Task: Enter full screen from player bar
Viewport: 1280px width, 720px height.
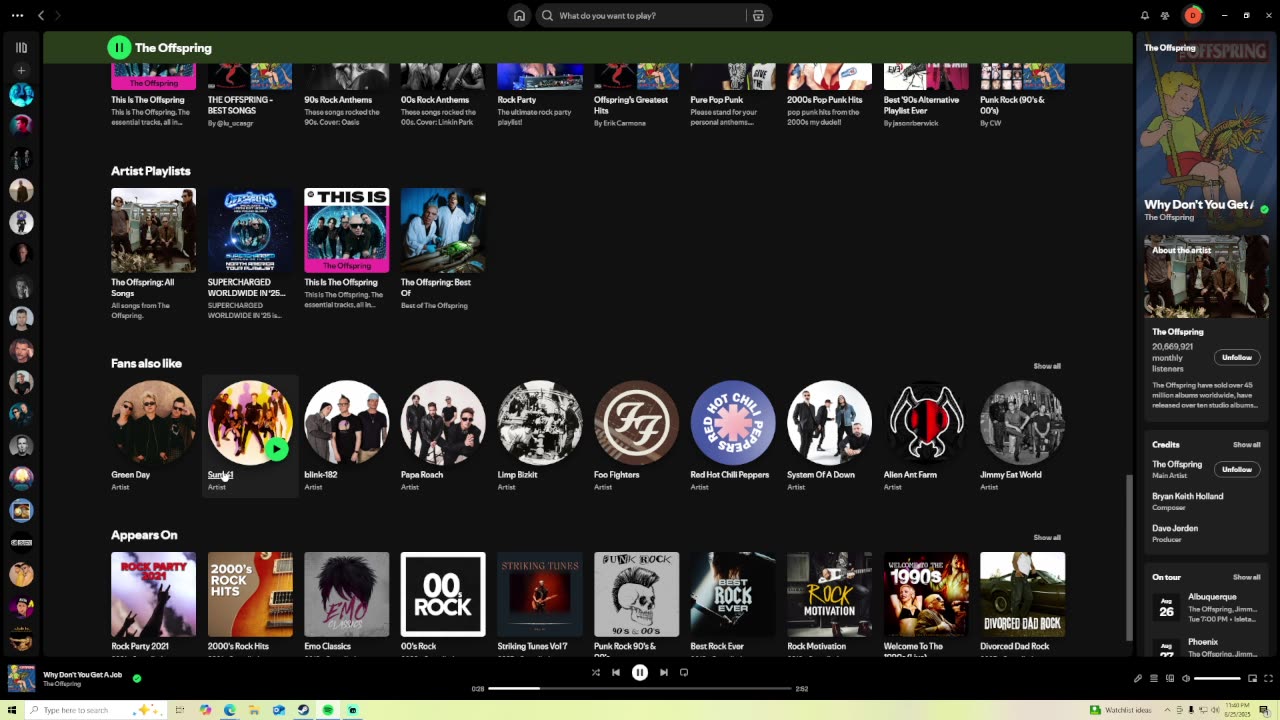Action: coord(1267,679)
